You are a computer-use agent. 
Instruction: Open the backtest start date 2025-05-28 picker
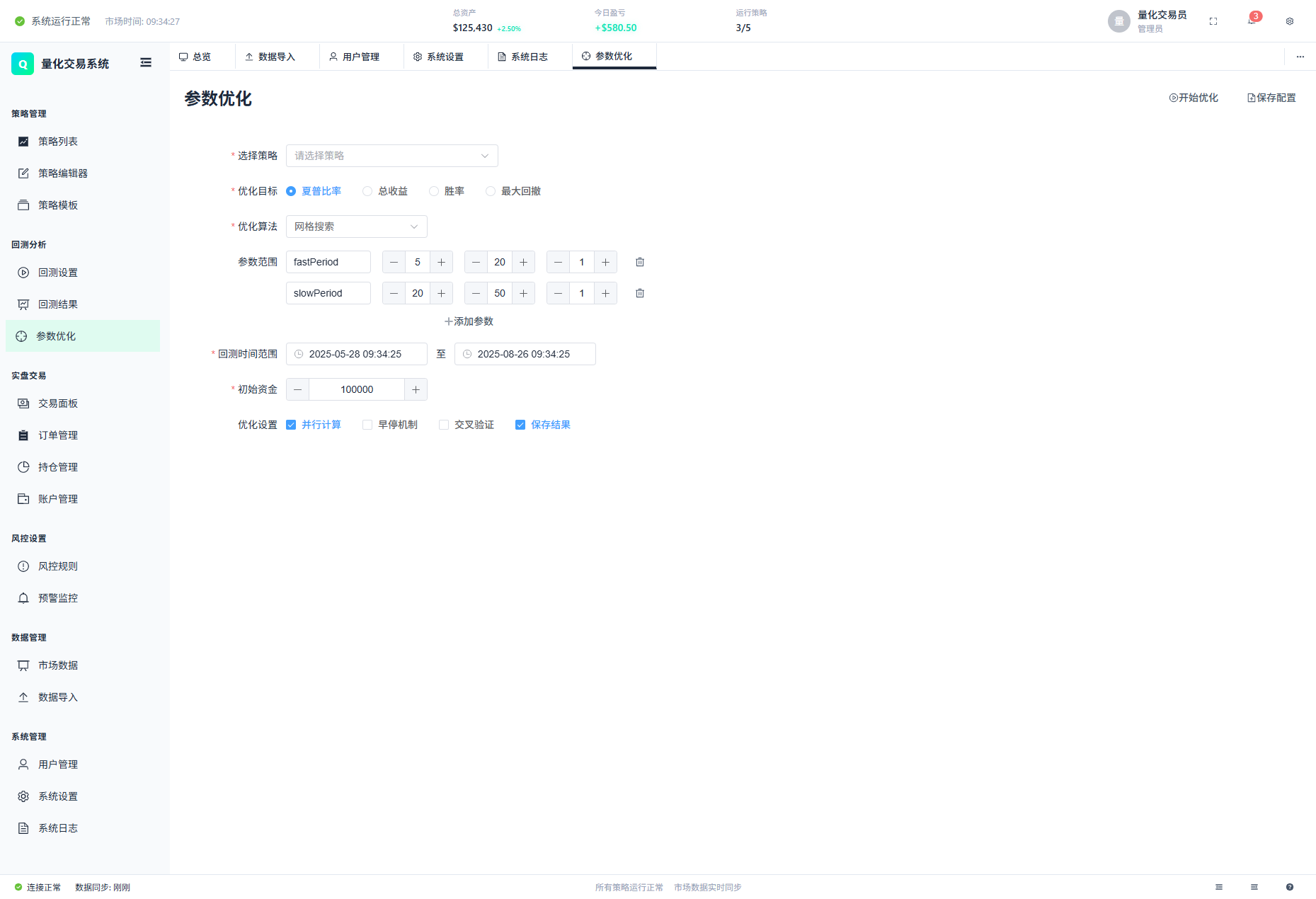coord(357,354)
